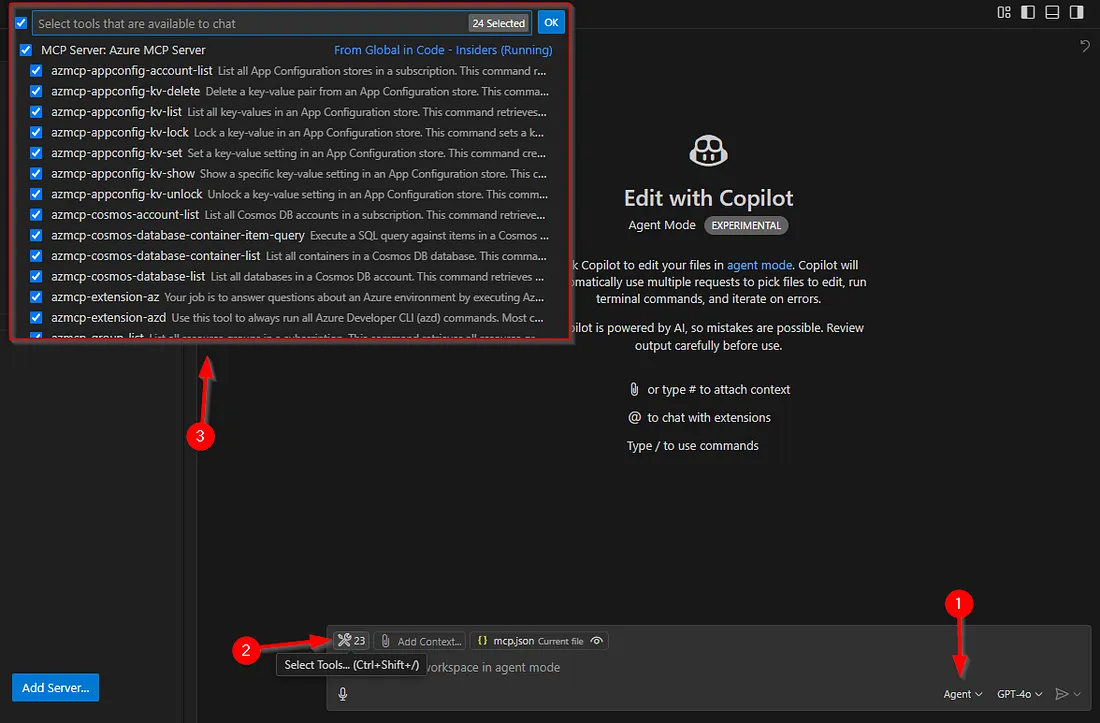Open the agent mode link

coord(759,265)
